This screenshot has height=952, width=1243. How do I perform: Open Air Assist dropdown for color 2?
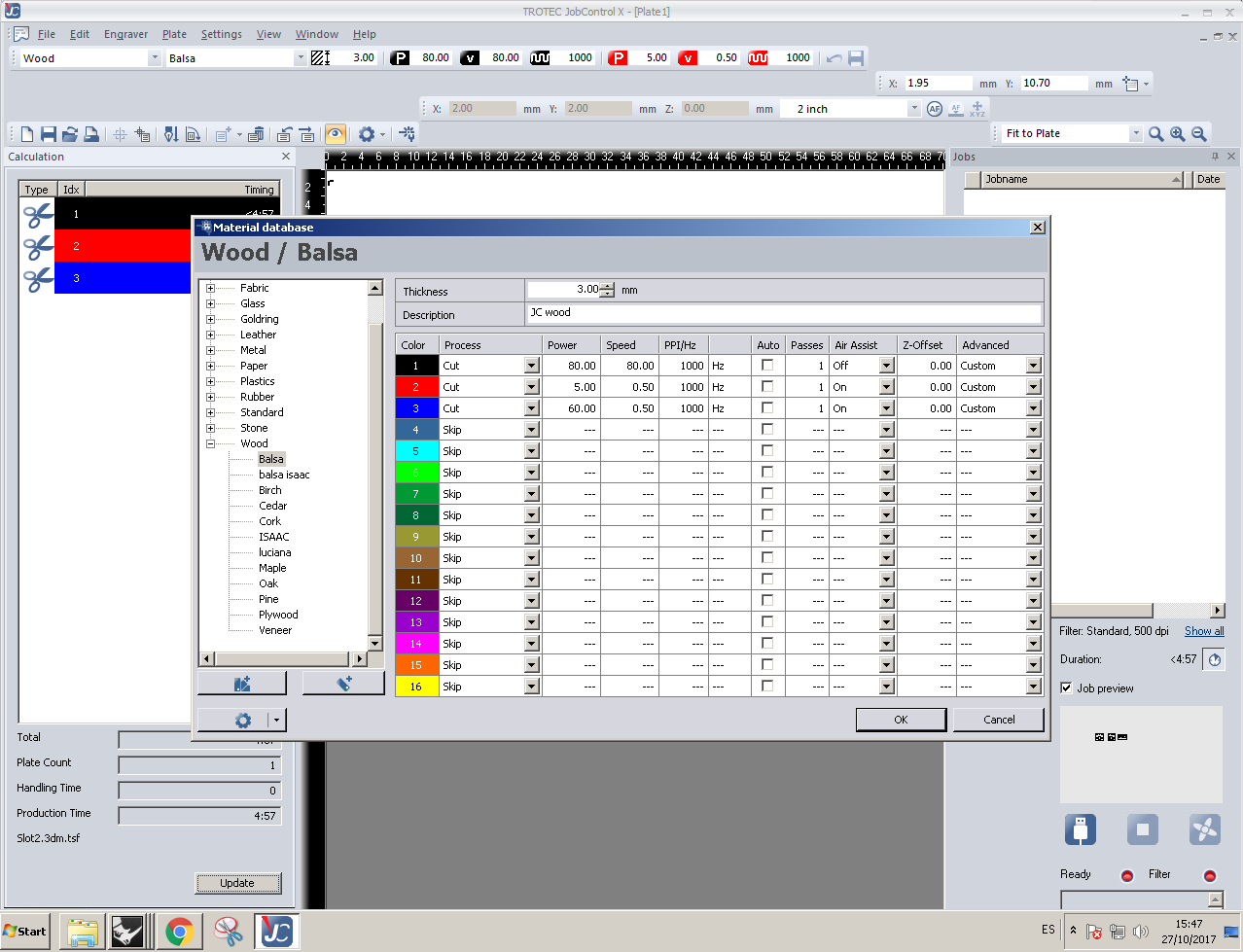coord(886,387)
